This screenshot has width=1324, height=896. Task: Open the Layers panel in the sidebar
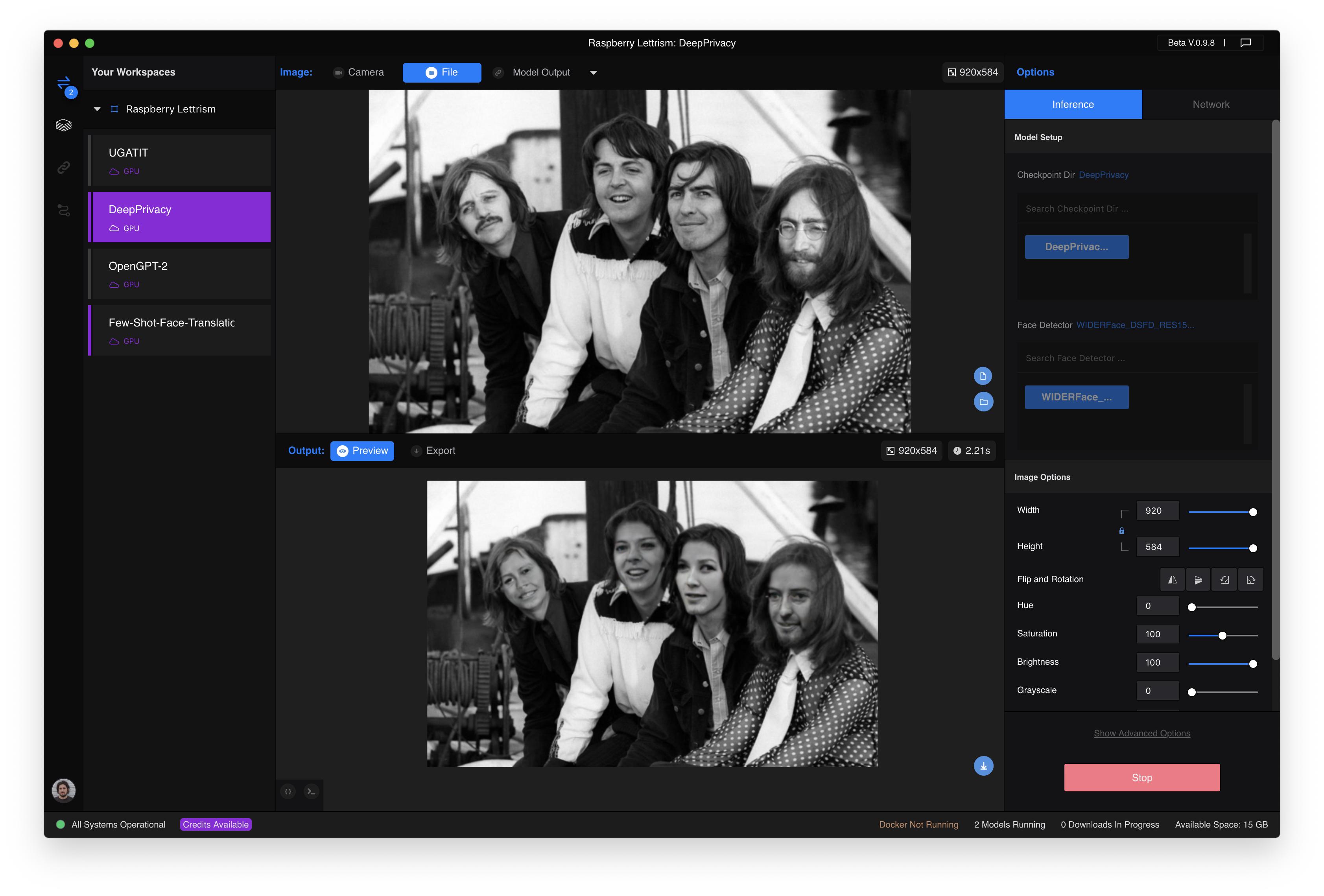coord(64,125)
